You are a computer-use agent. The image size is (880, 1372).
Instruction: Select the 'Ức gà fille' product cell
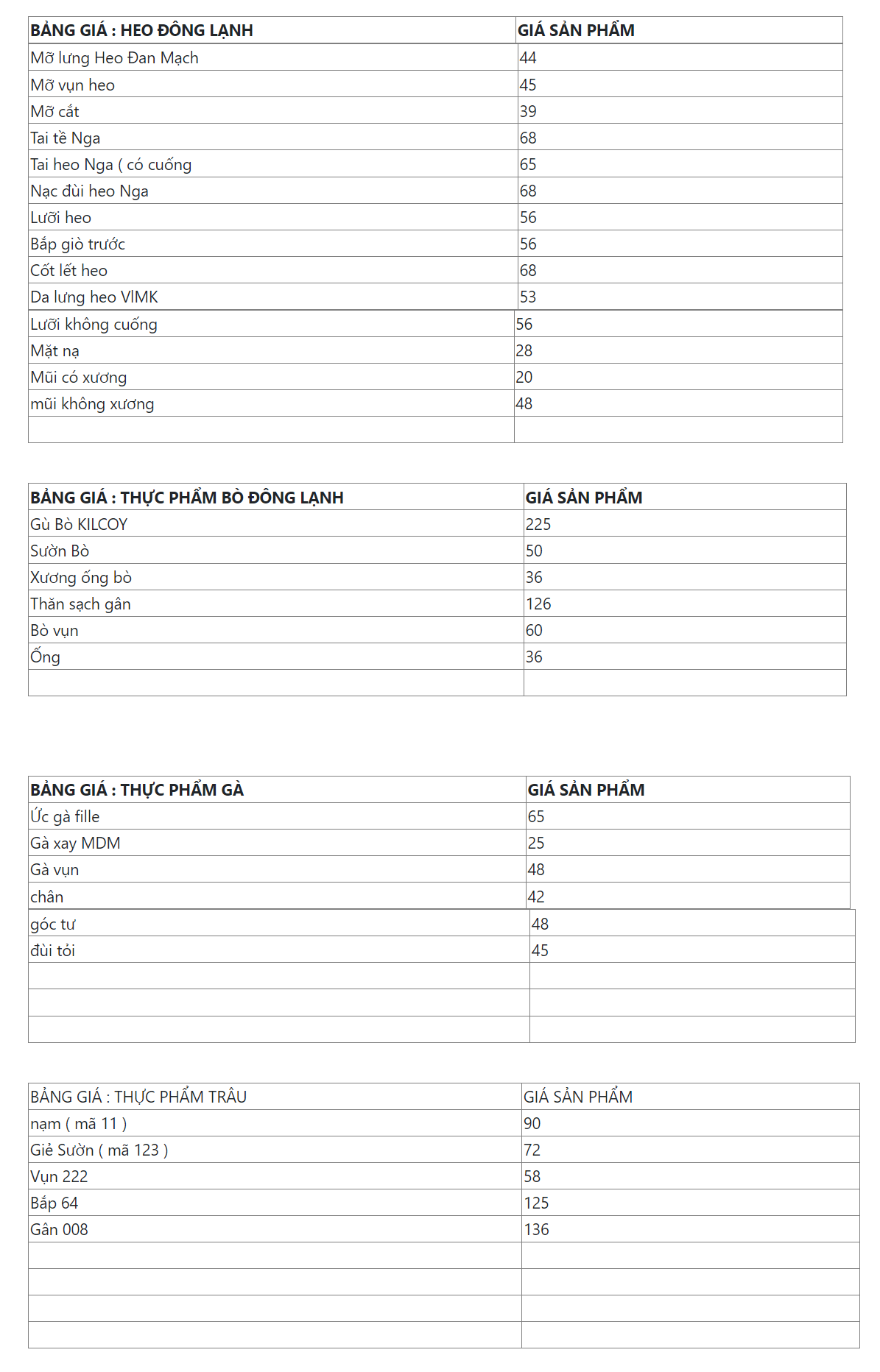coord(65,817)
